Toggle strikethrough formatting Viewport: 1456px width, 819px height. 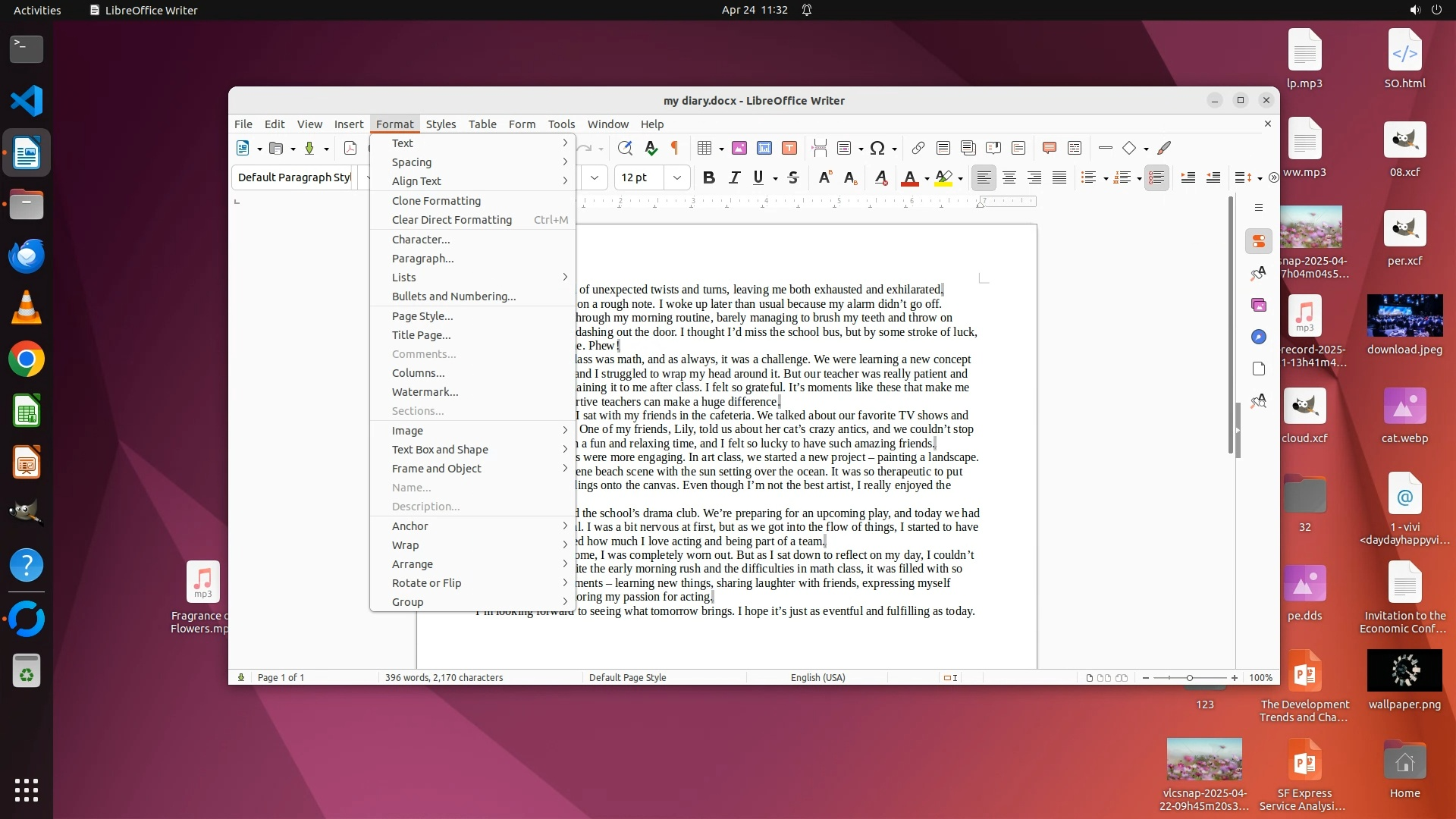pyautogui.click(x=793, y=177)
